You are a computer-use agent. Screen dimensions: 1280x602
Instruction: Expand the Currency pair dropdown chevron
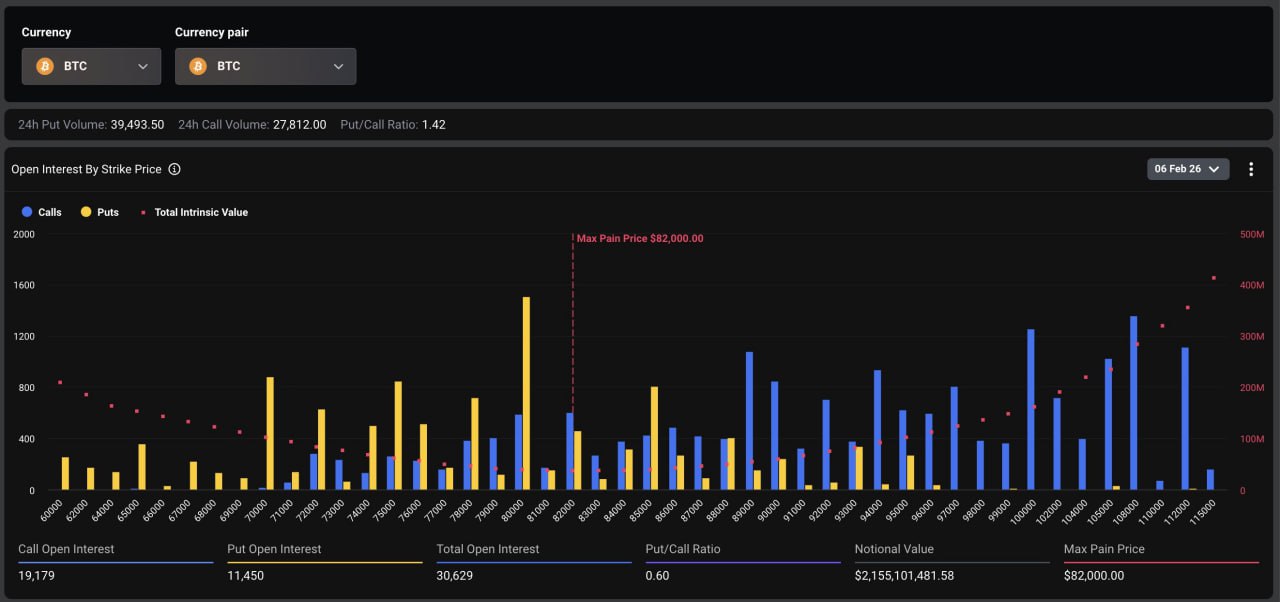[338, 66]
